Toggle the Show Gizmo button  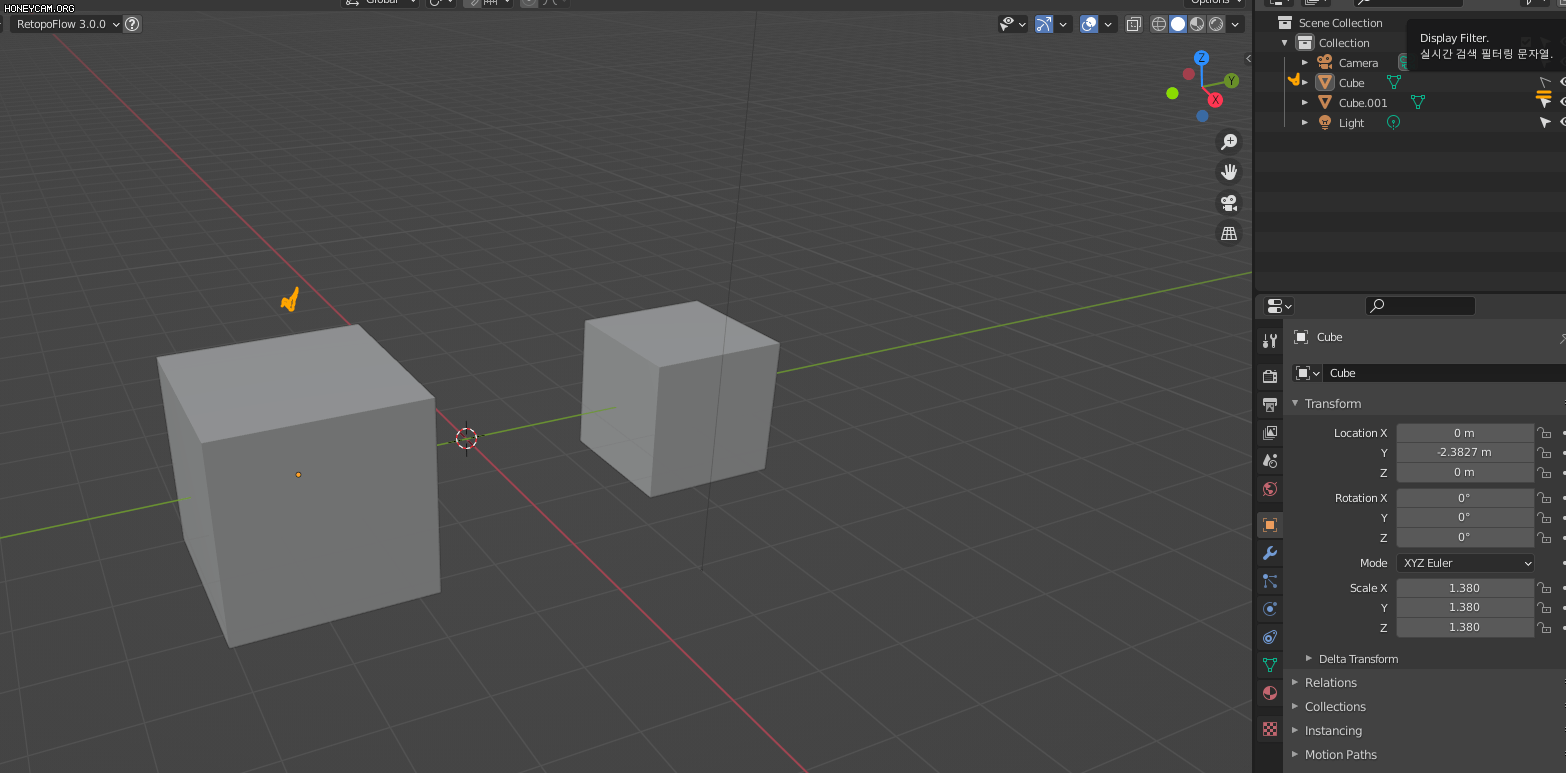pos(1044,24)
